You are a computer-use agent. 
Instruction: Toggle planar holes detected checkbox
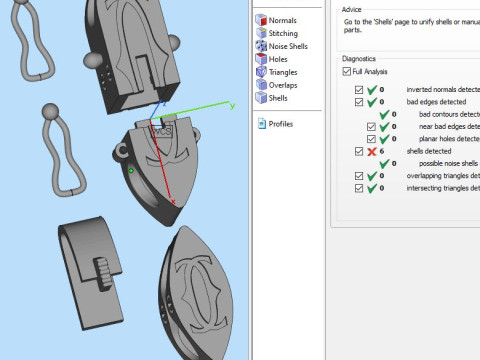[x=371, y=139]
